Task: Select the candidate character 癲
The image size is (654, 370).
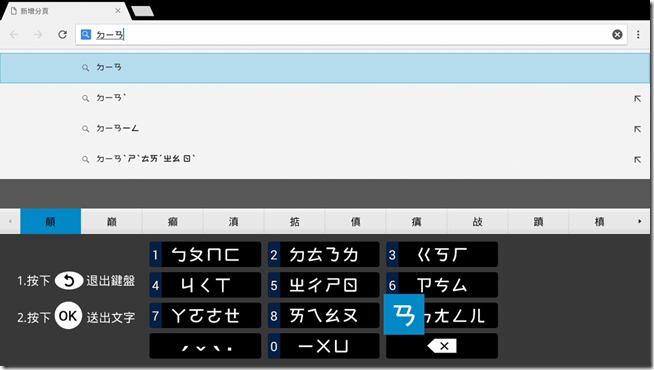Action: (x=172, y=221)
